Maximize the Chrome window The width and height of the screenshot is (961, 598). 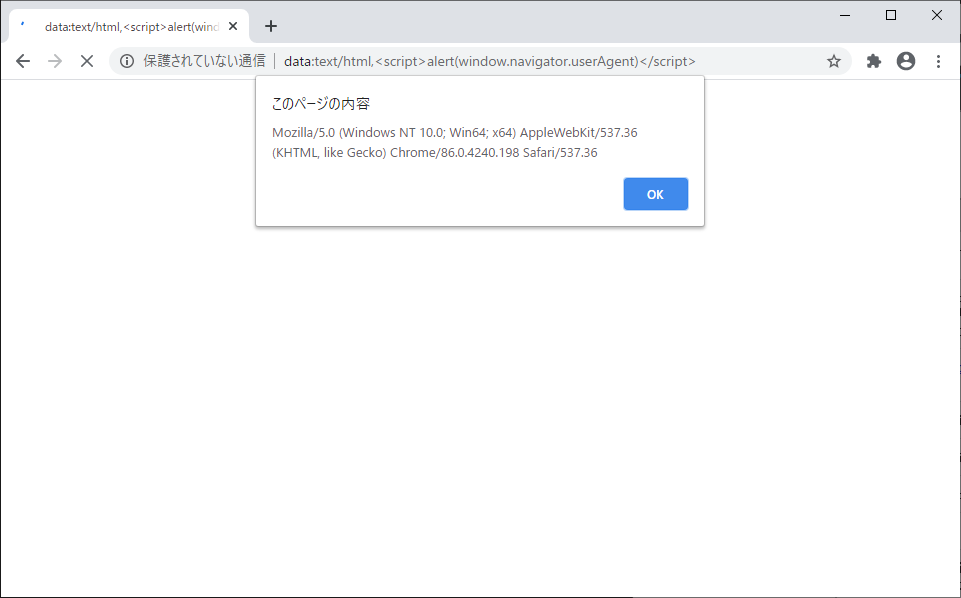[891, 15]
